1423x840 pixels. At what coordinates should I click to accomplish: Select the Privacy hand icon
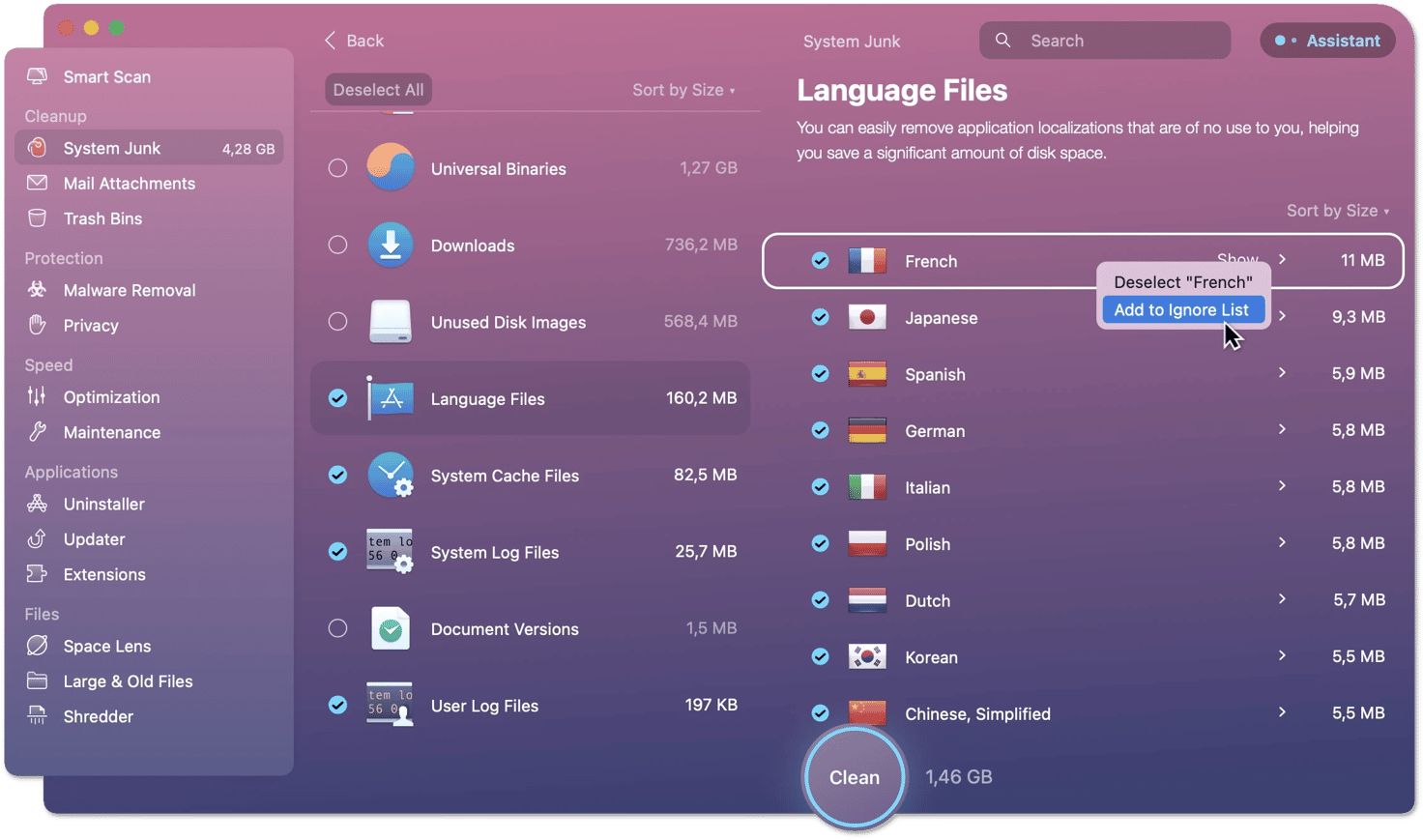(x=37, y=325)
